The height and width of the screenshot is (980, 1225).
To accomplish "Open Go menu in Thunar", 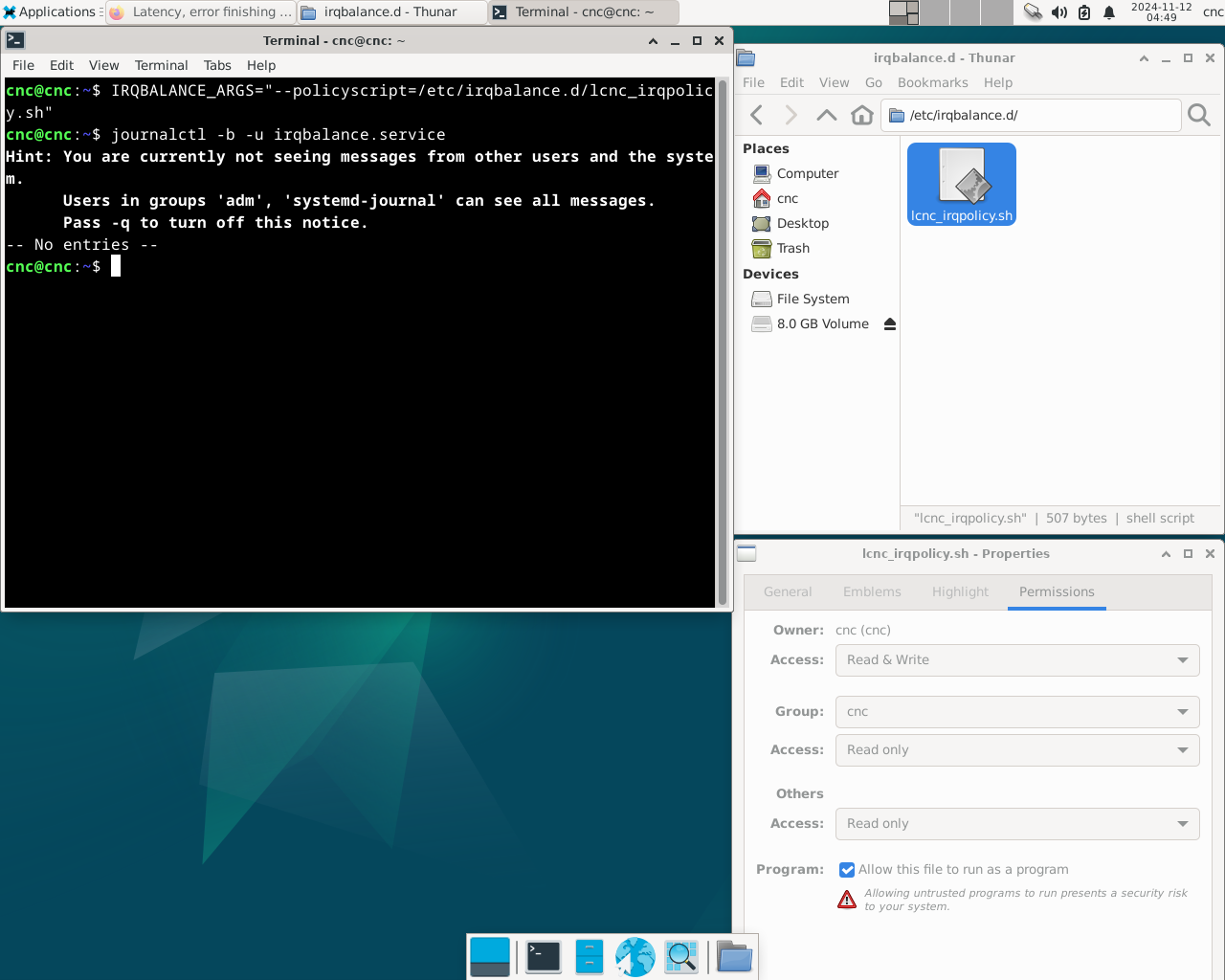I will [873, 82].
